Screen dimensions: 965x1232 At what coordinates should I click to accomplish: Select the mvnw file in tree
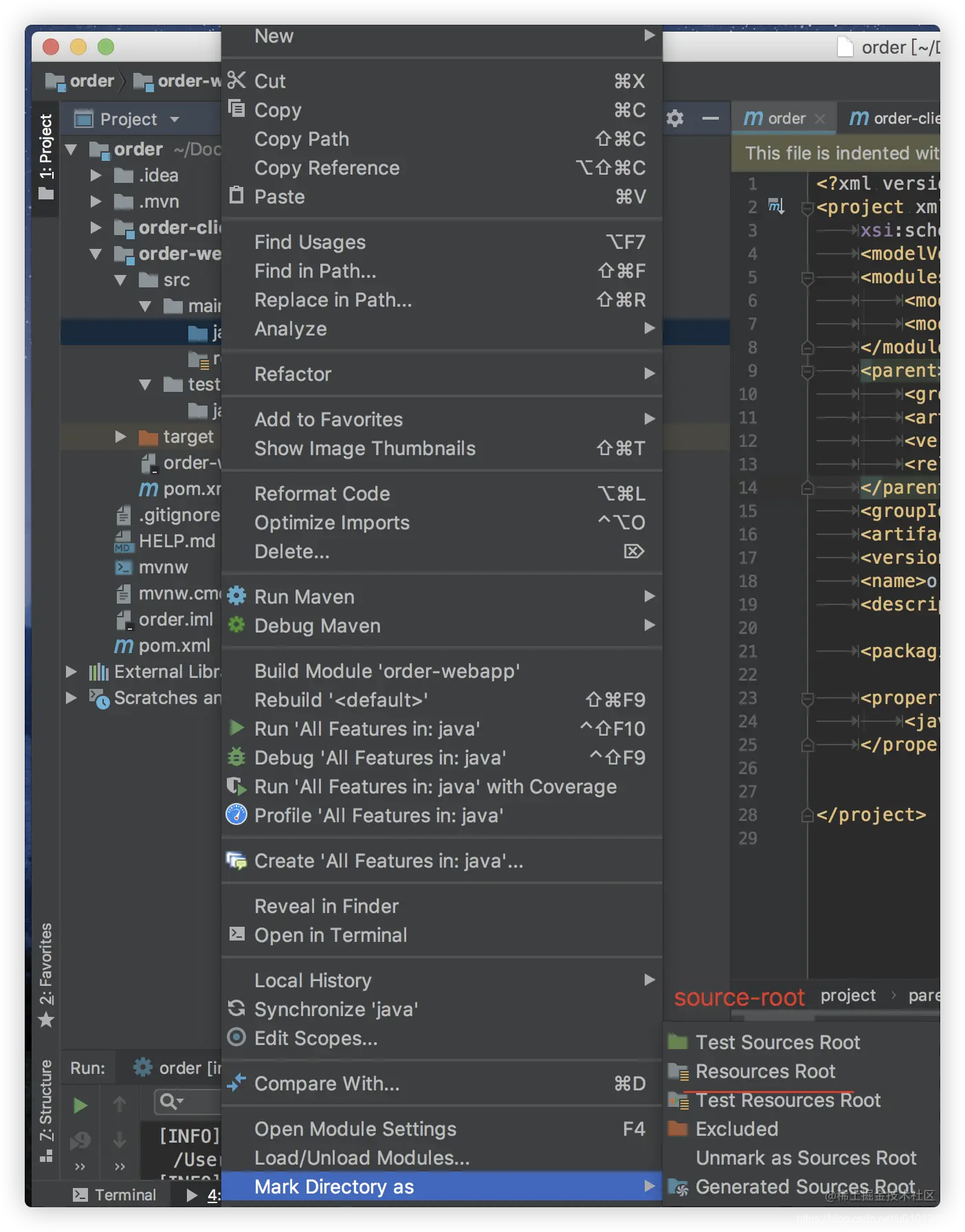pos(151,567)
